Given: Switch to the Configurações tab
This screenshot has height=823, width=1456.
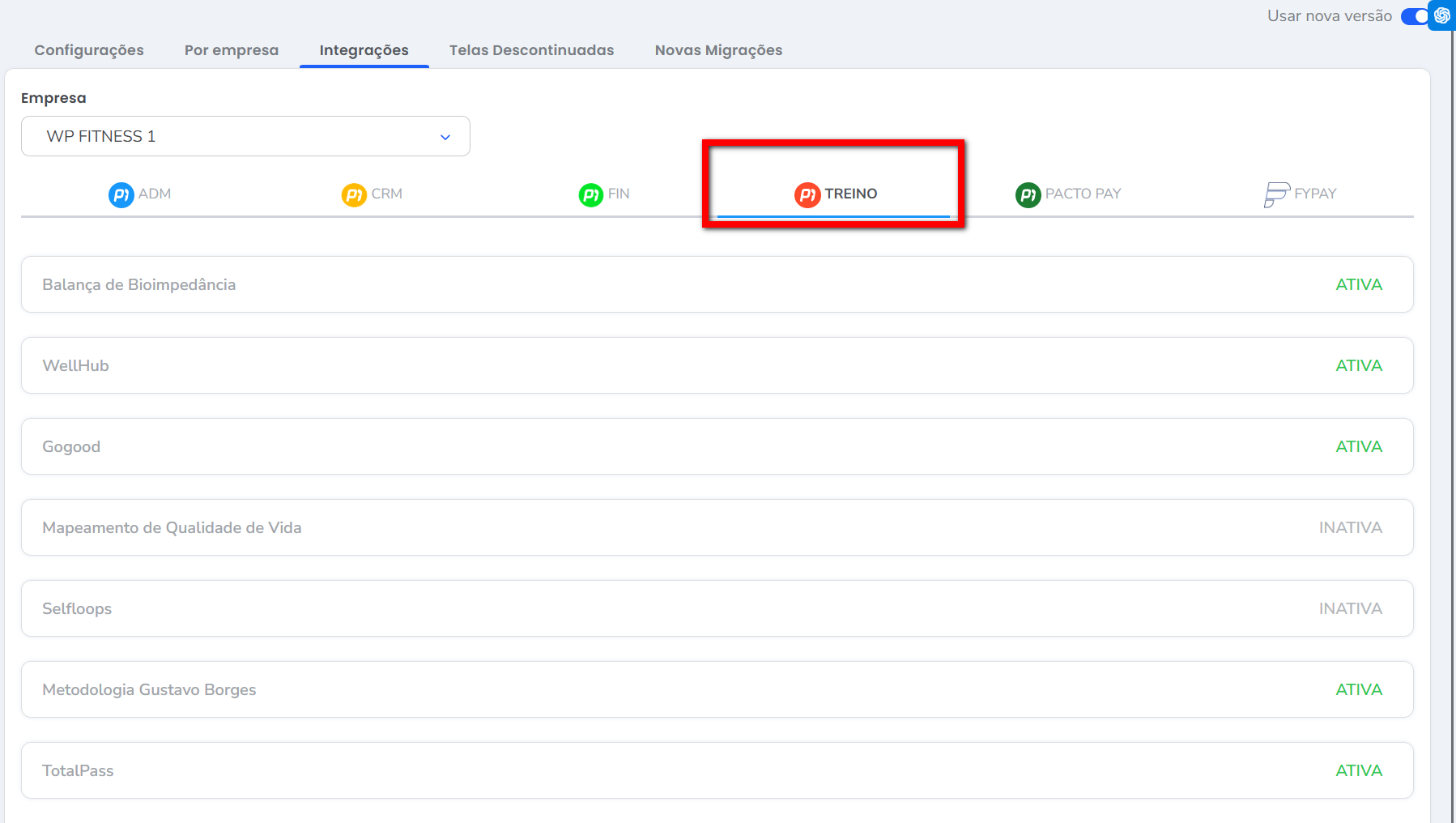Looking at the screenshot, I should point(89,50).
